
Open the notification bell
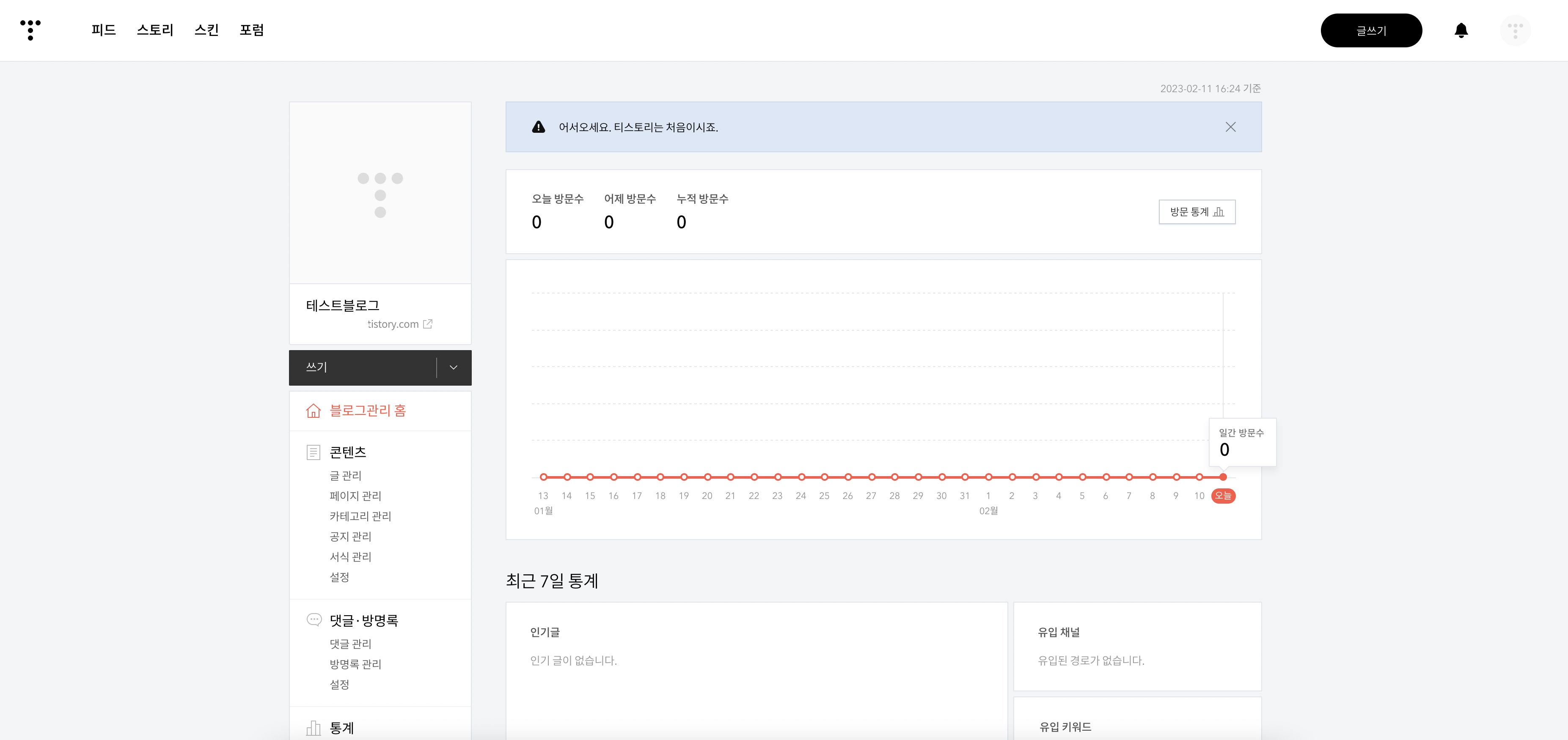pyautogui.click(x=1461, y=30)
